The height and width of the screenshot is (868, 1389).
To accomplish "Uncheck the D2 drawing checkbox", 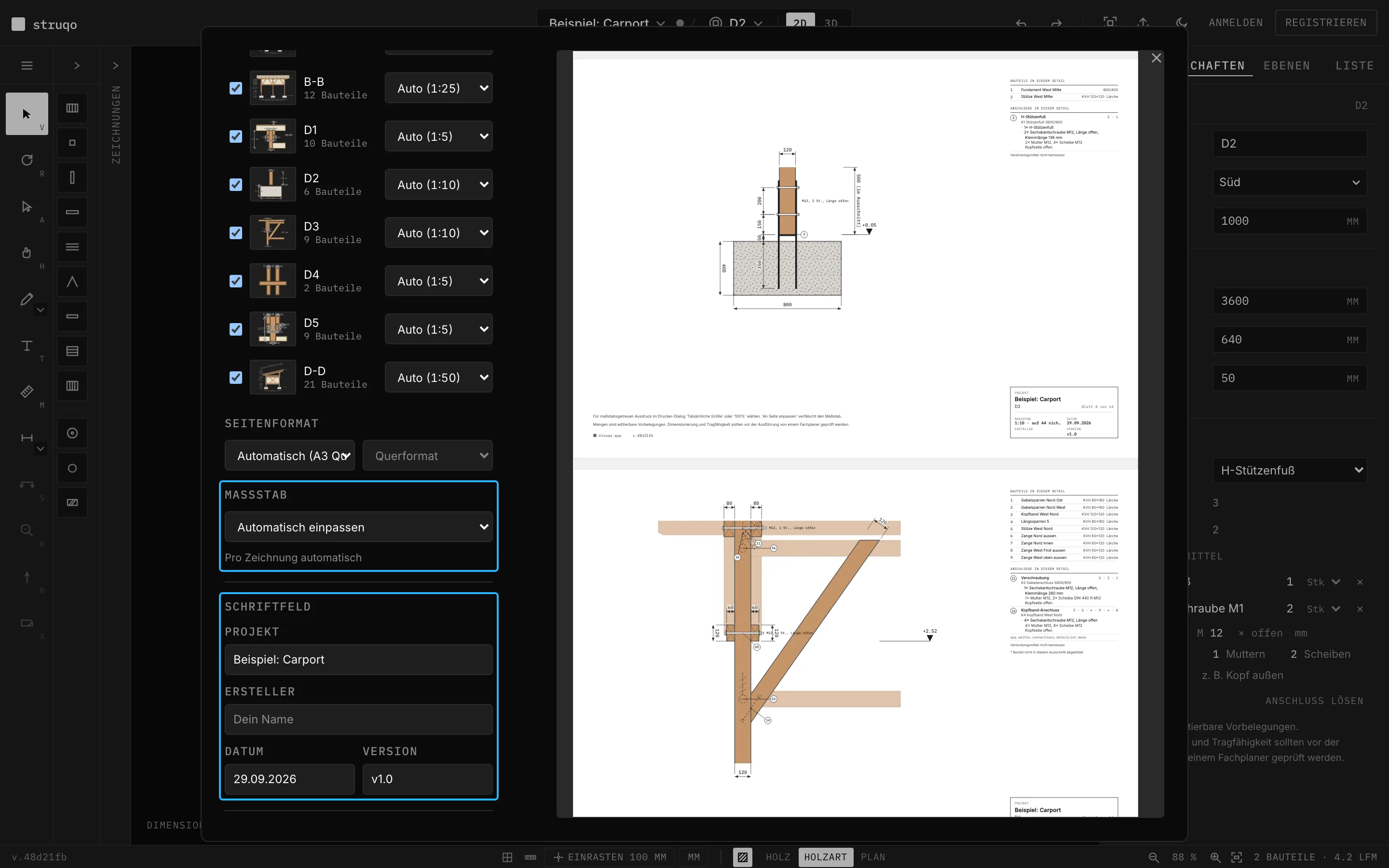I will point(235,184).
